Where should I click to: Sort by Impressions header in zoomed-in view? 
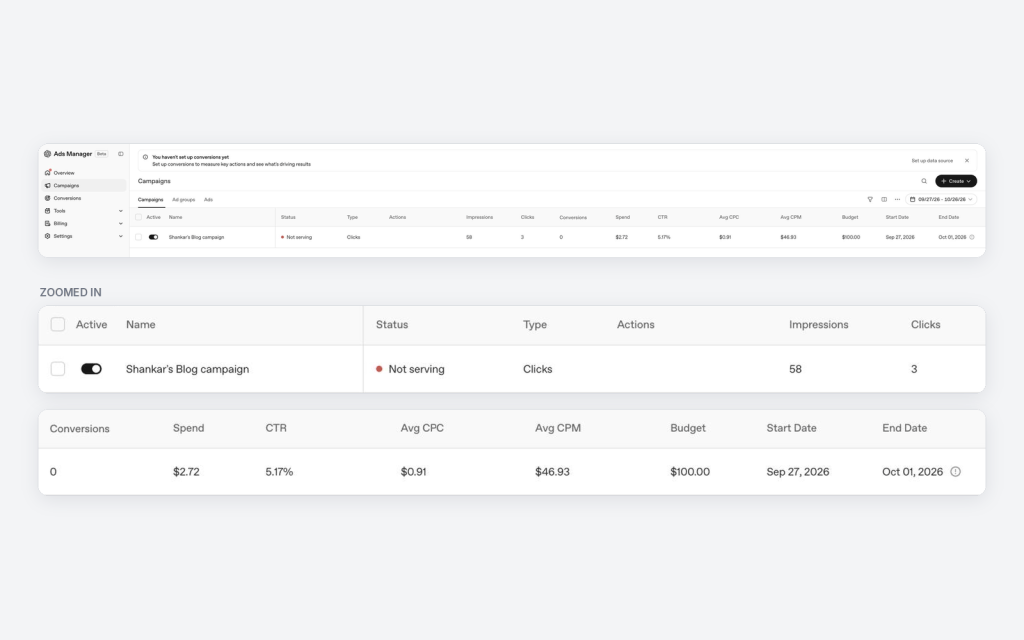coord(818,325)
